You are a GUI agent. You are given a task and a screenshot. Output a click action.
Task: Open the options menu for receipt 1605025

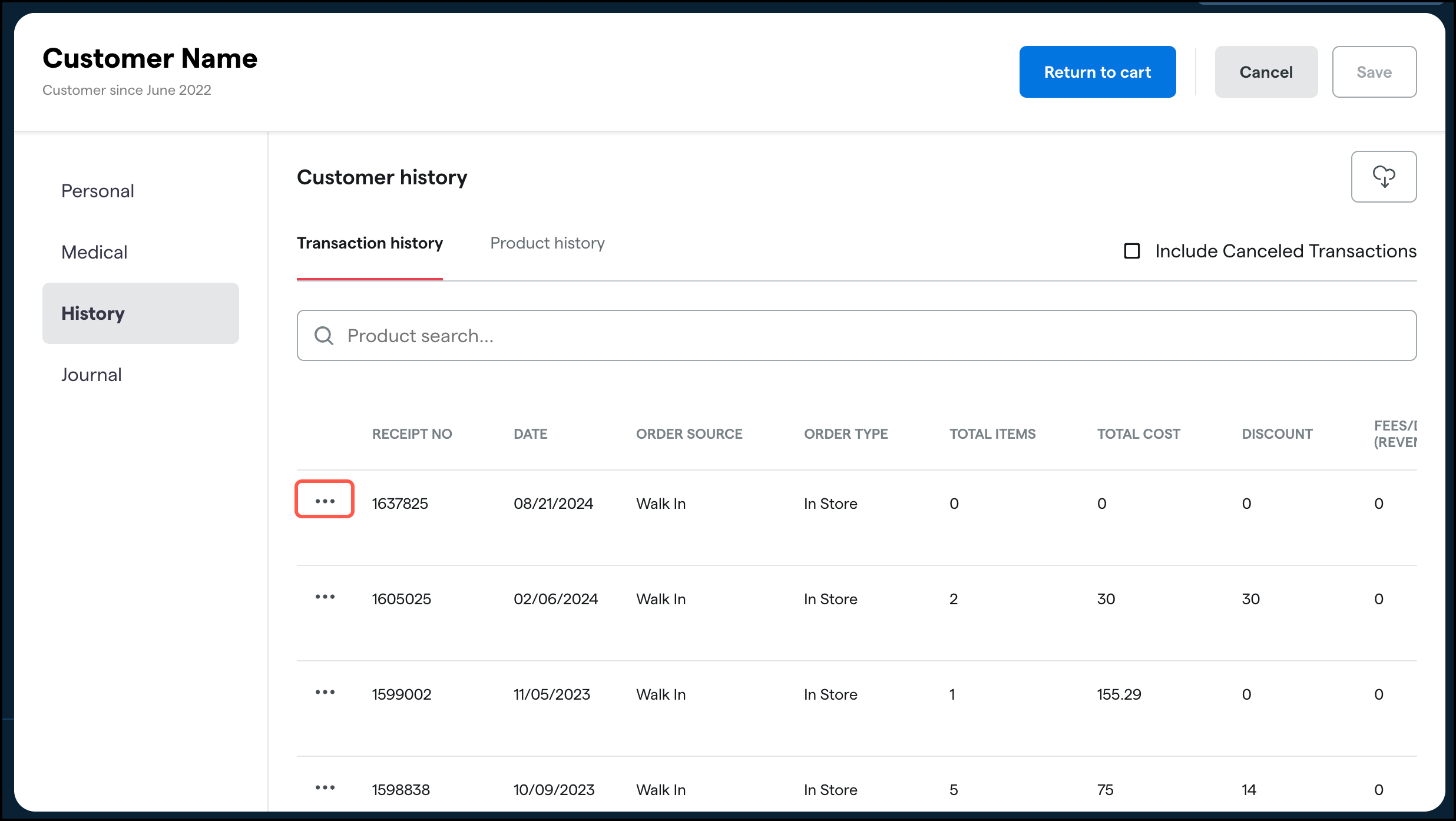[325, 597]
